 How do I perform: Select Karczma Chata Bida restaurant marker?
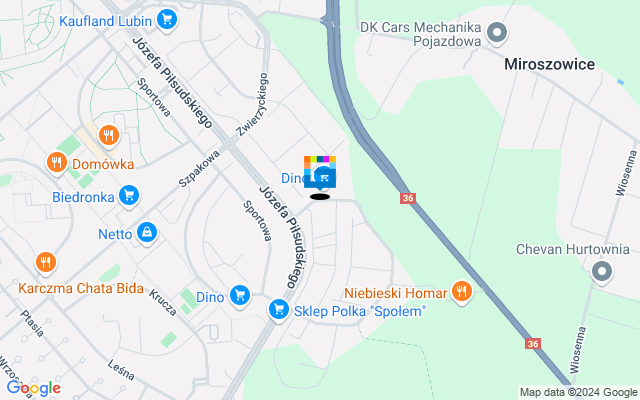[x=46, y=262]
